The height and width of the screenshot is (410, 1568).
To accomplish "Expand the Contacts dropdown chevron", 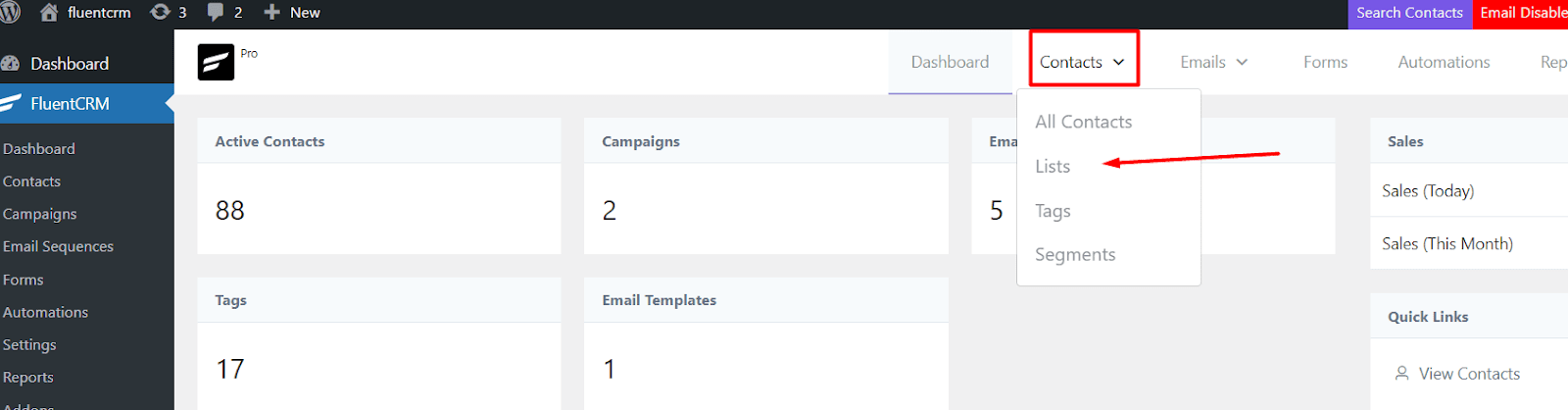I will pyautogui.click(x=1118, y=62).
